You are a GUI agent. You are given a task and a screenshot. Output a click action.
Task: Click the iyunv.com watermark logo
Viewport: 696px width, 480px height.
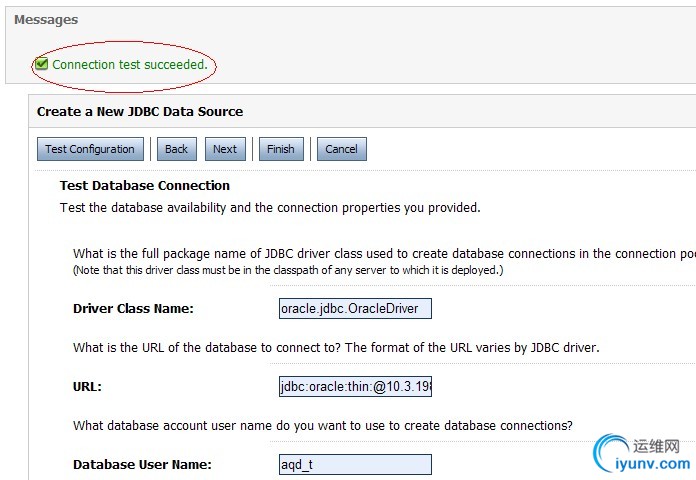pos(641,453)
